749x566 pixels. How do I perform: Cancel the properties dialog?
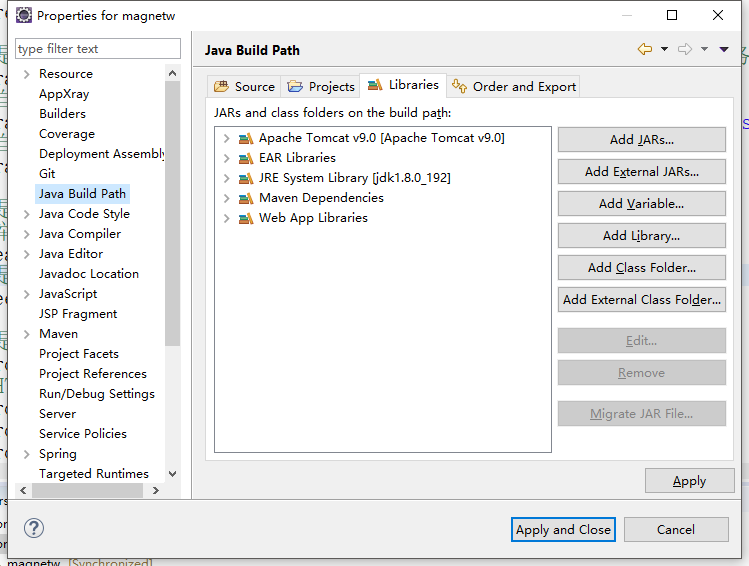[676, 529]
